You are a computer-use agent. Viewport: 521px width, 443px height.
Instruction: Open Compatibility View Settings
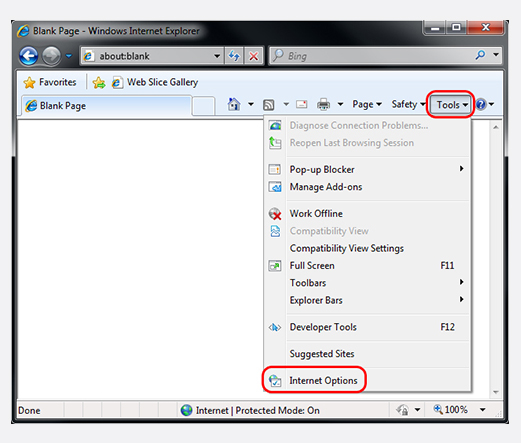point(367,248)
